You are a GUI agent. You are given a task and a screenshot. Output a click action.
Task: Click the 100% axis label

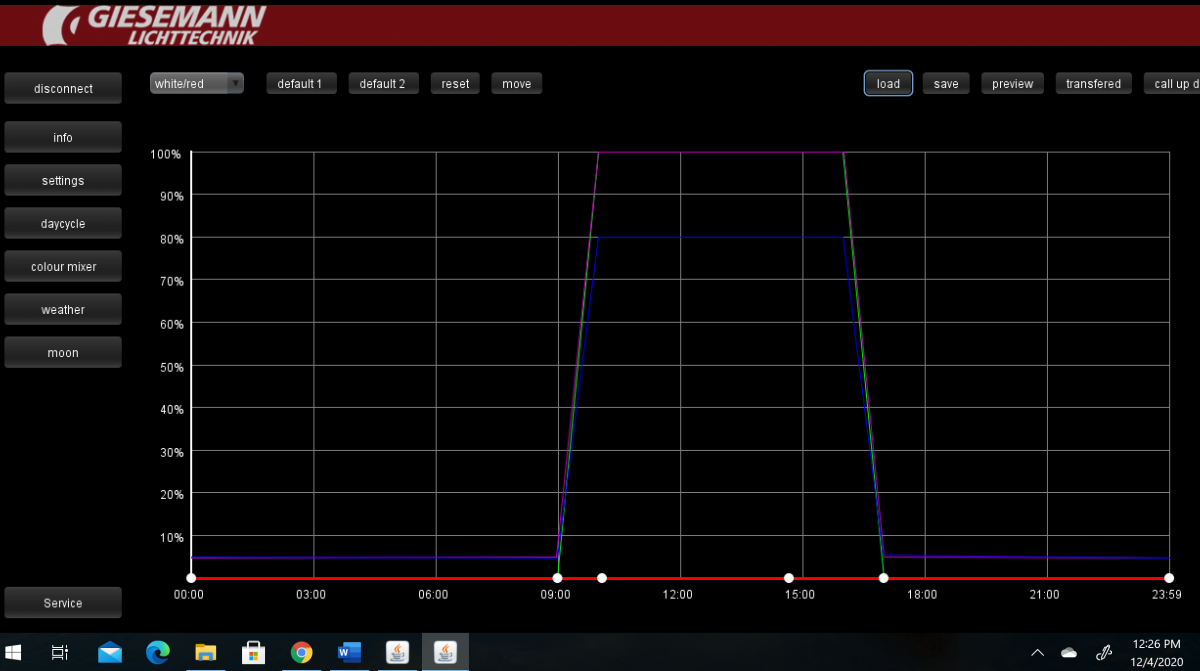click(165, 154)
